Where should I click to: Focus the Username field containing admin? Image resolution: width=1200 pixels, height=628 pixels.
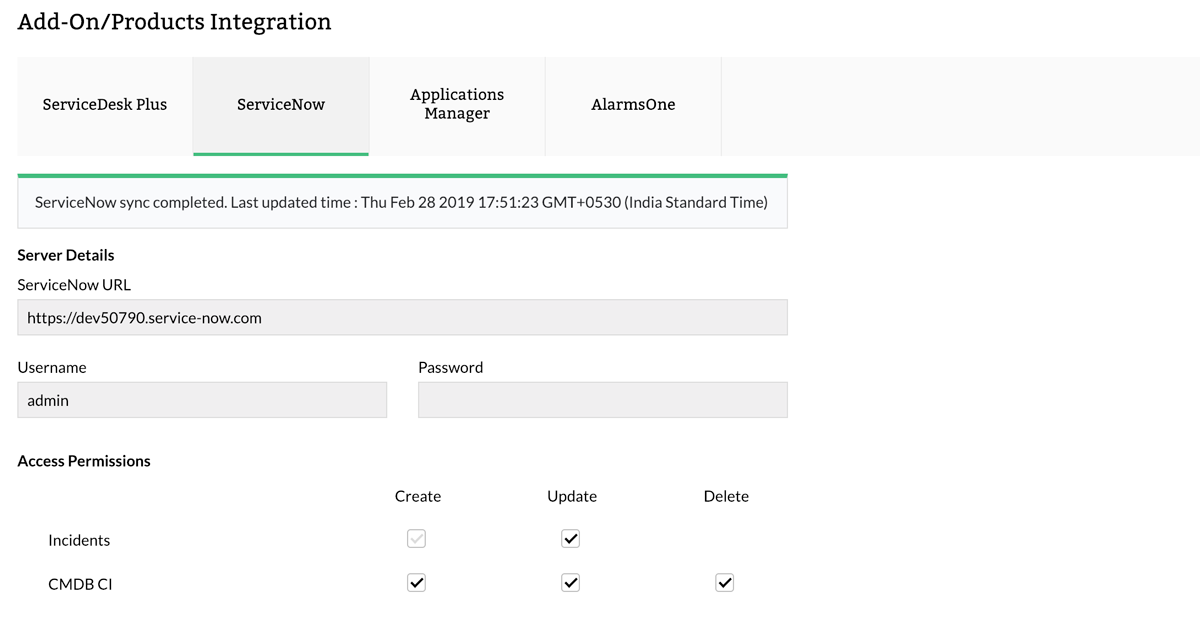pos(202,400)
